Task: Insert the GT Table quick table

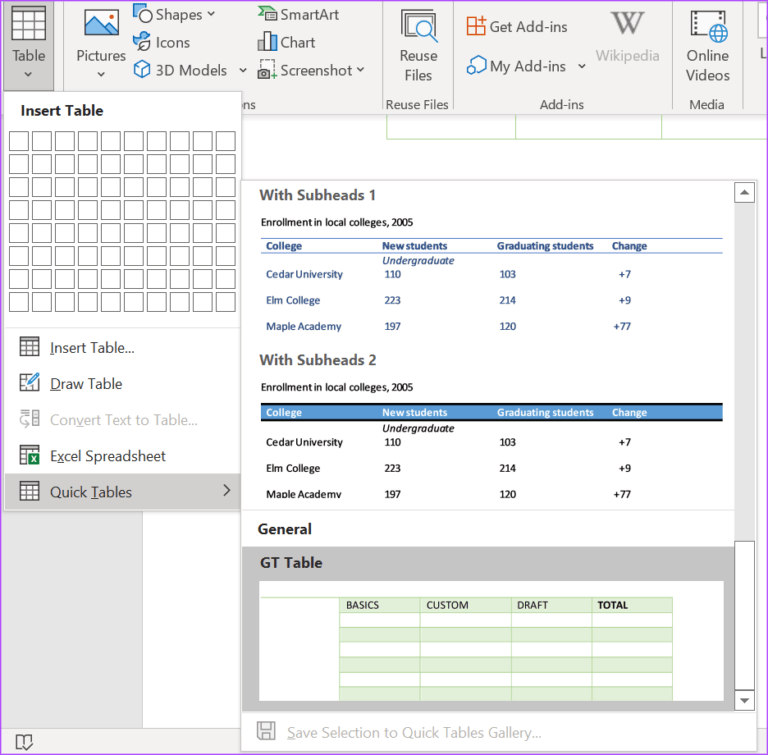Action: pyautogui.click(x=488, y=629)
